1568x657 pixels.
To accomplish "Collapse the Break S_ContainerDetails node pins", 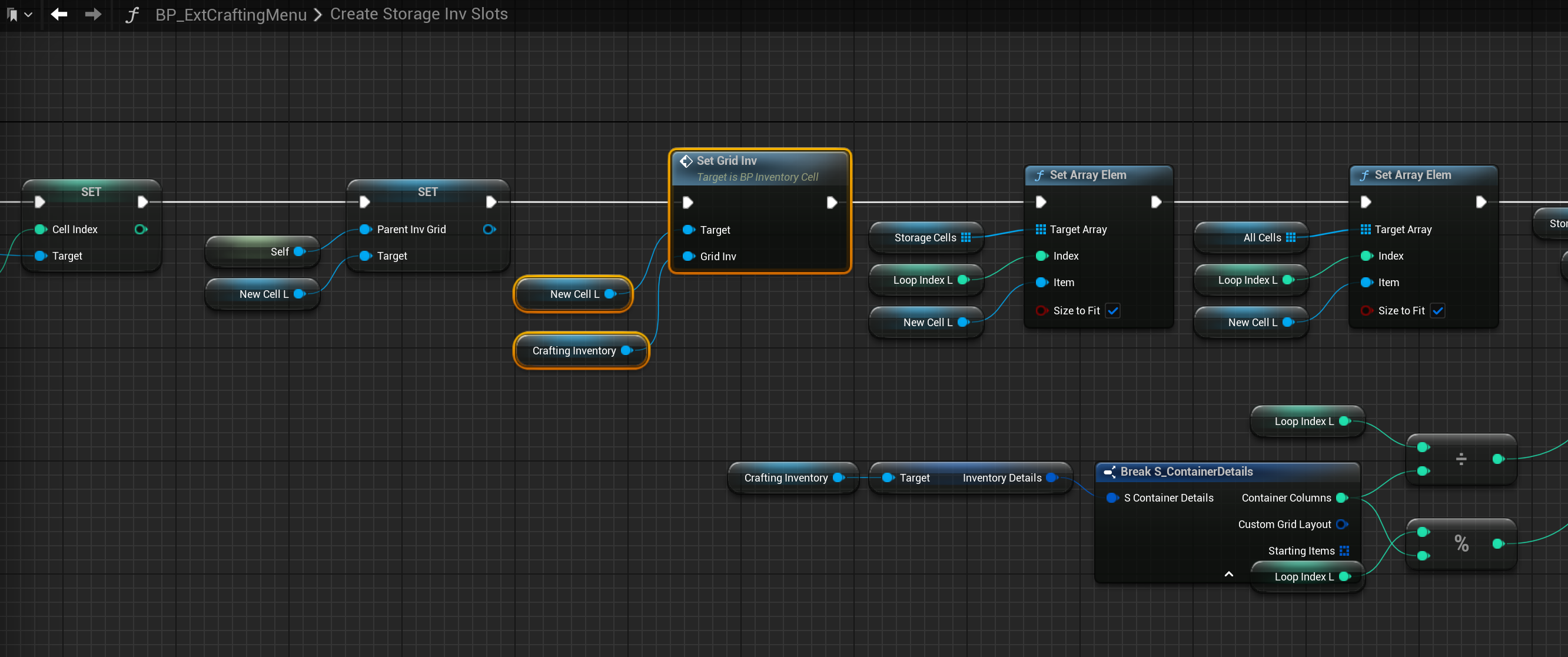I will pyautogui.click(x=1228, y=574).
